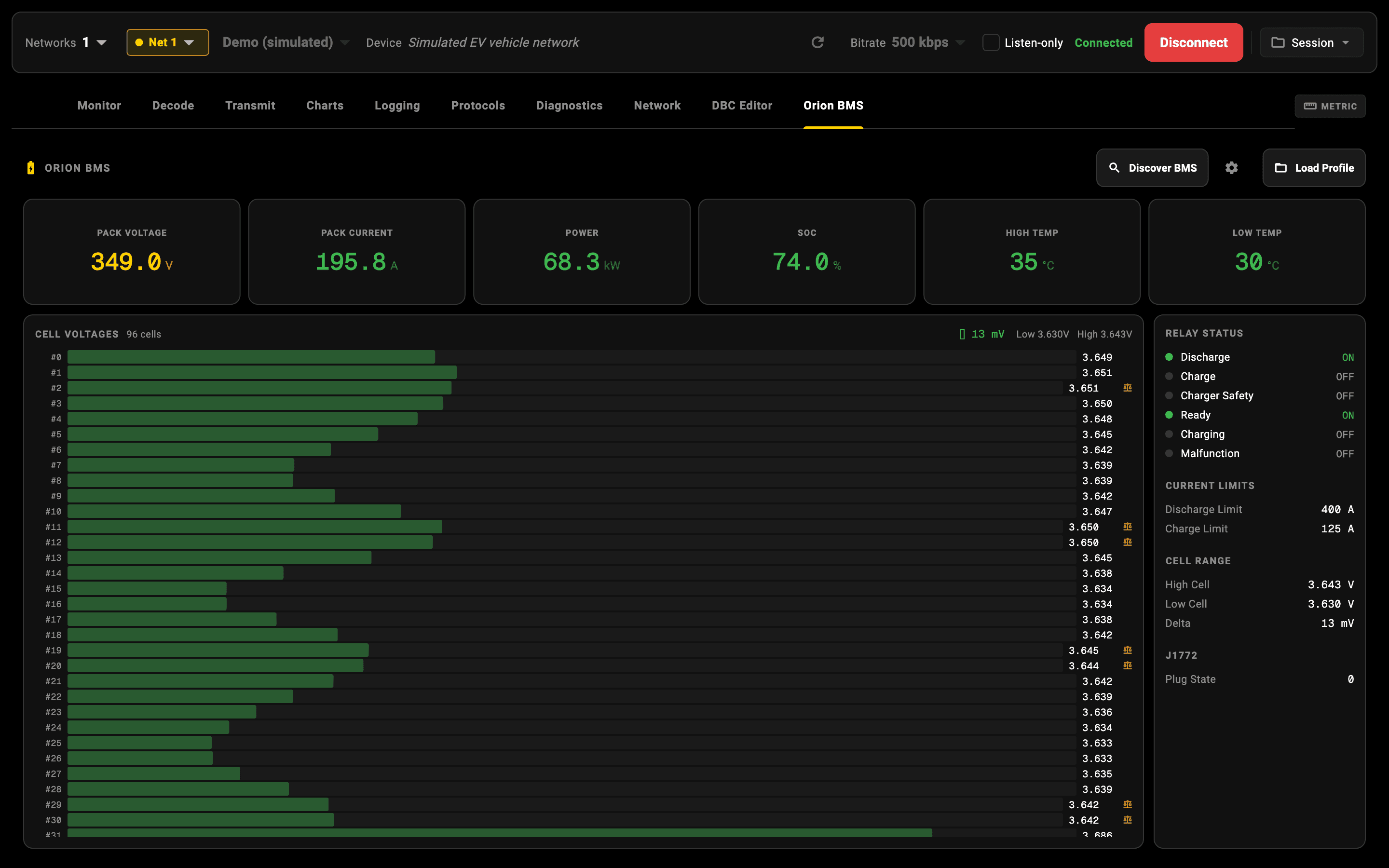Open the DBC Editor tab
The height and width of the screenshot is (868, 1389).
coord(742,106)
